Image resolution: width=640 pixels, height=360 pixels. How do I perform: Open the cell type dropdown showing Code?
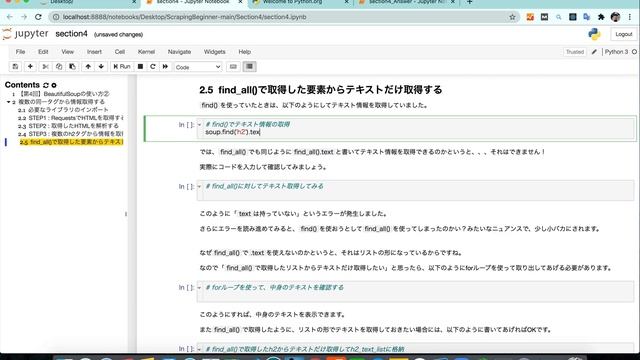click(198, 67)
